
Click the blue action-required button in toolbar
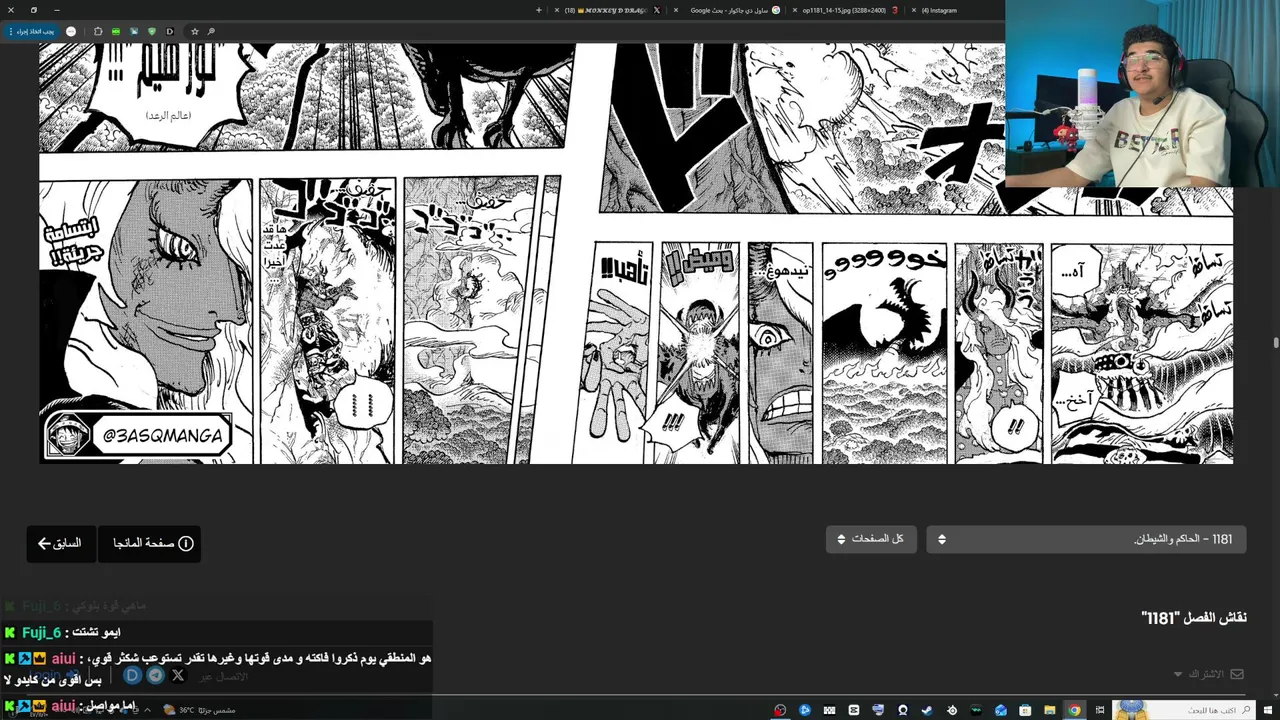tap(32, 31)
